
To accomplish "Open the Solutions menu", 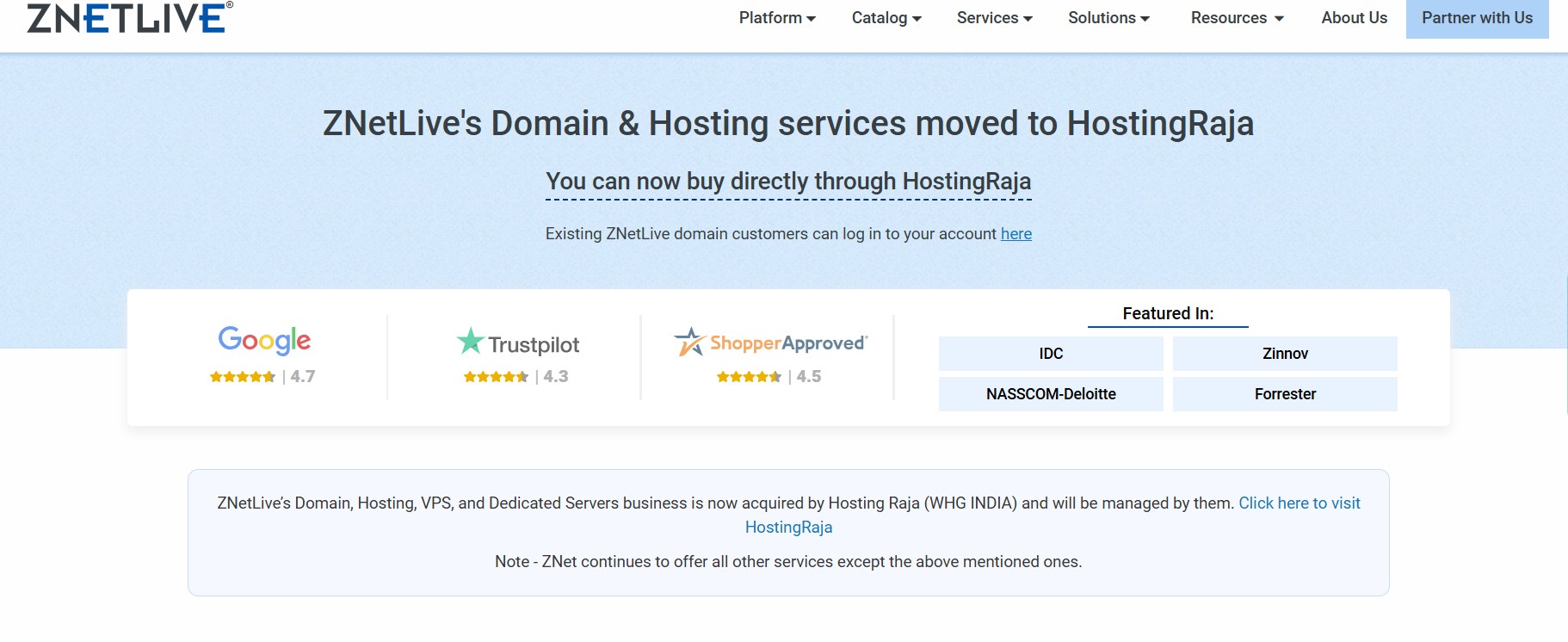I will point(1108,18).
